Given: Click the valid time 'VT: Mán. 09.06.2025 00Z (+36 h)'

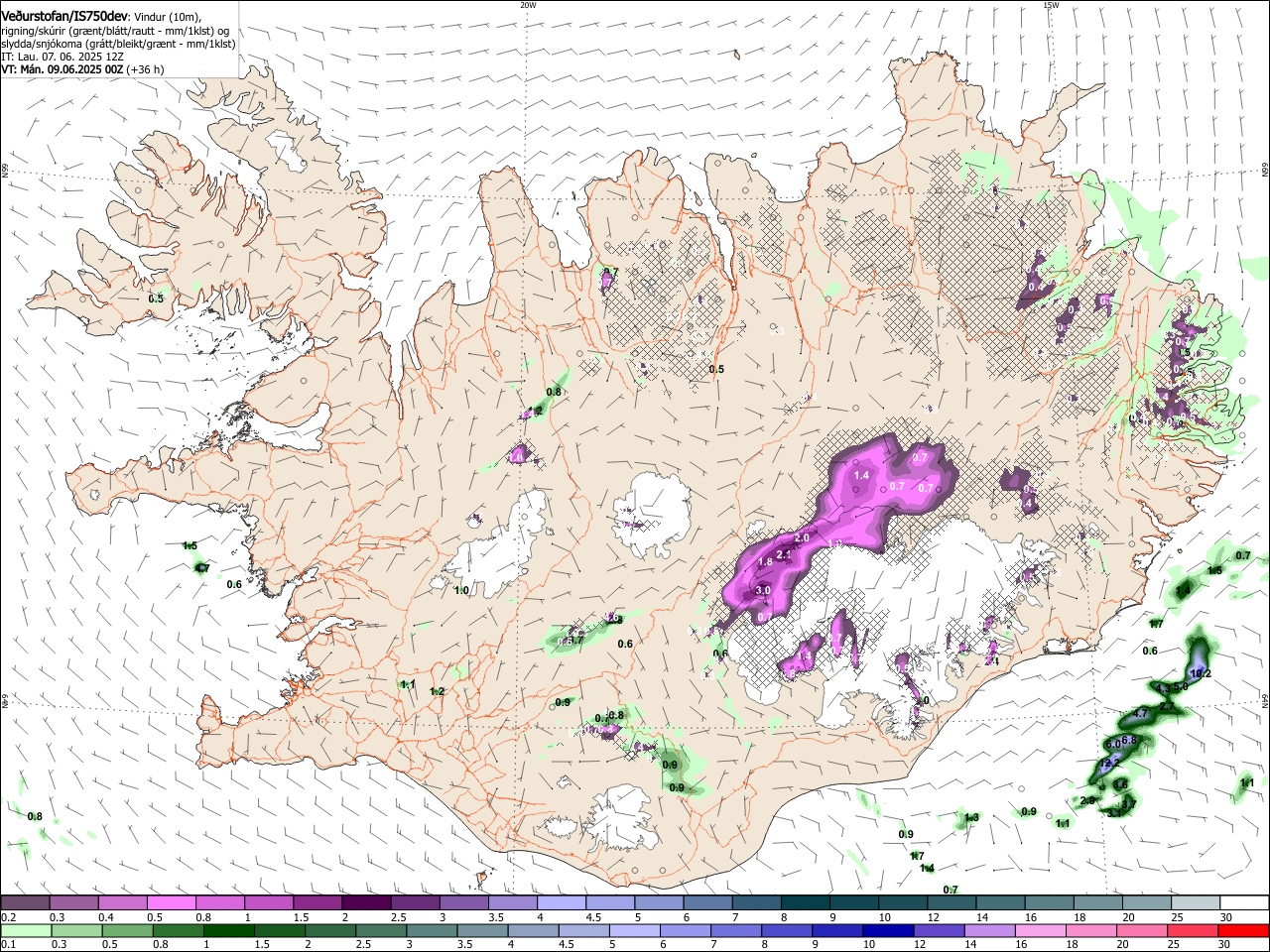Looking at the screenshot, I should (x=82, y=69).
